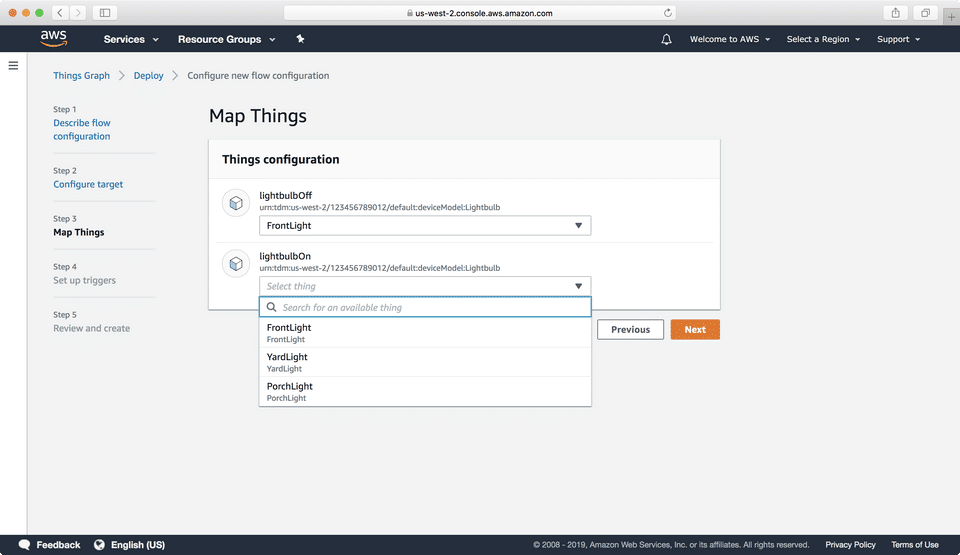Click the lightbulbOff device cube icon
The height and width of the screenshot is (555, 960).
click(236, 203)
